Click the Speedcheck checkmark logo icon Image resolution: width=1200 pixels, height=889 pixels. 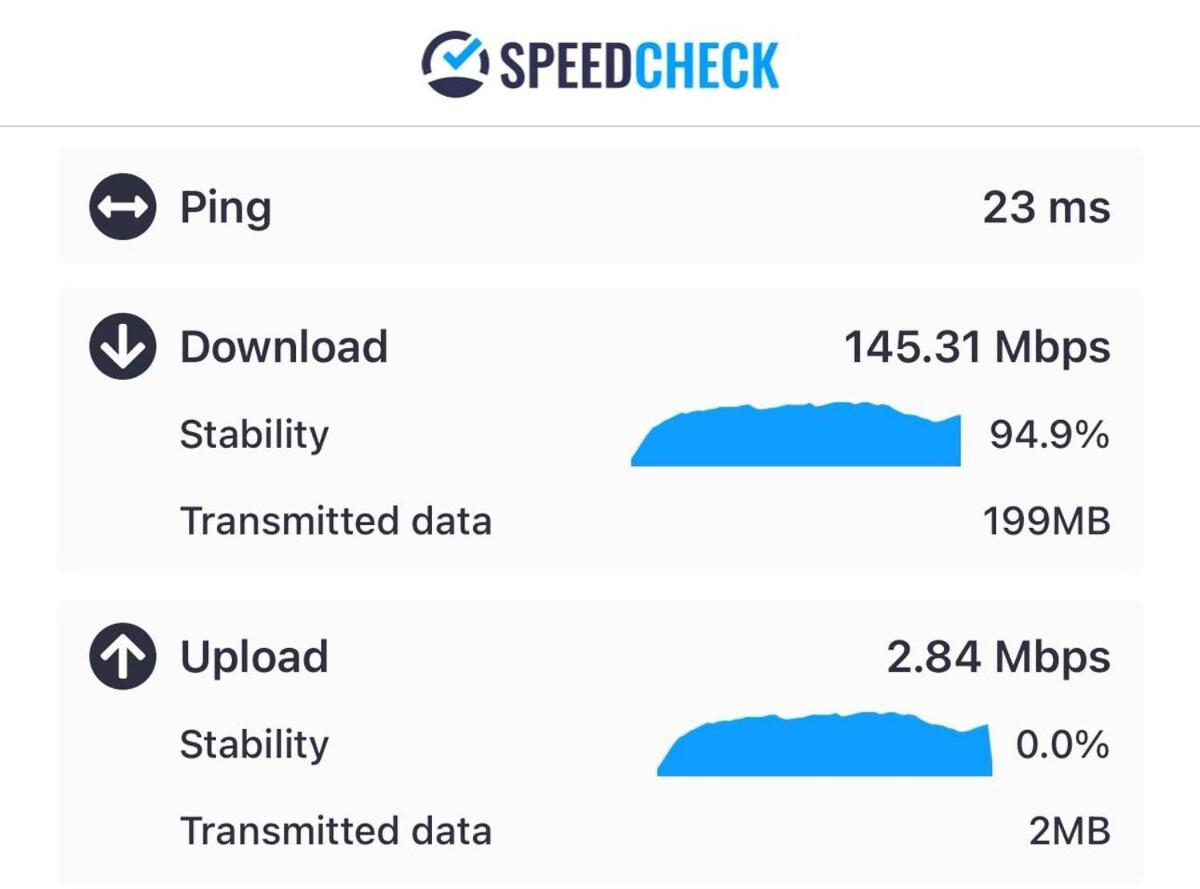click(x=456, y=64)
